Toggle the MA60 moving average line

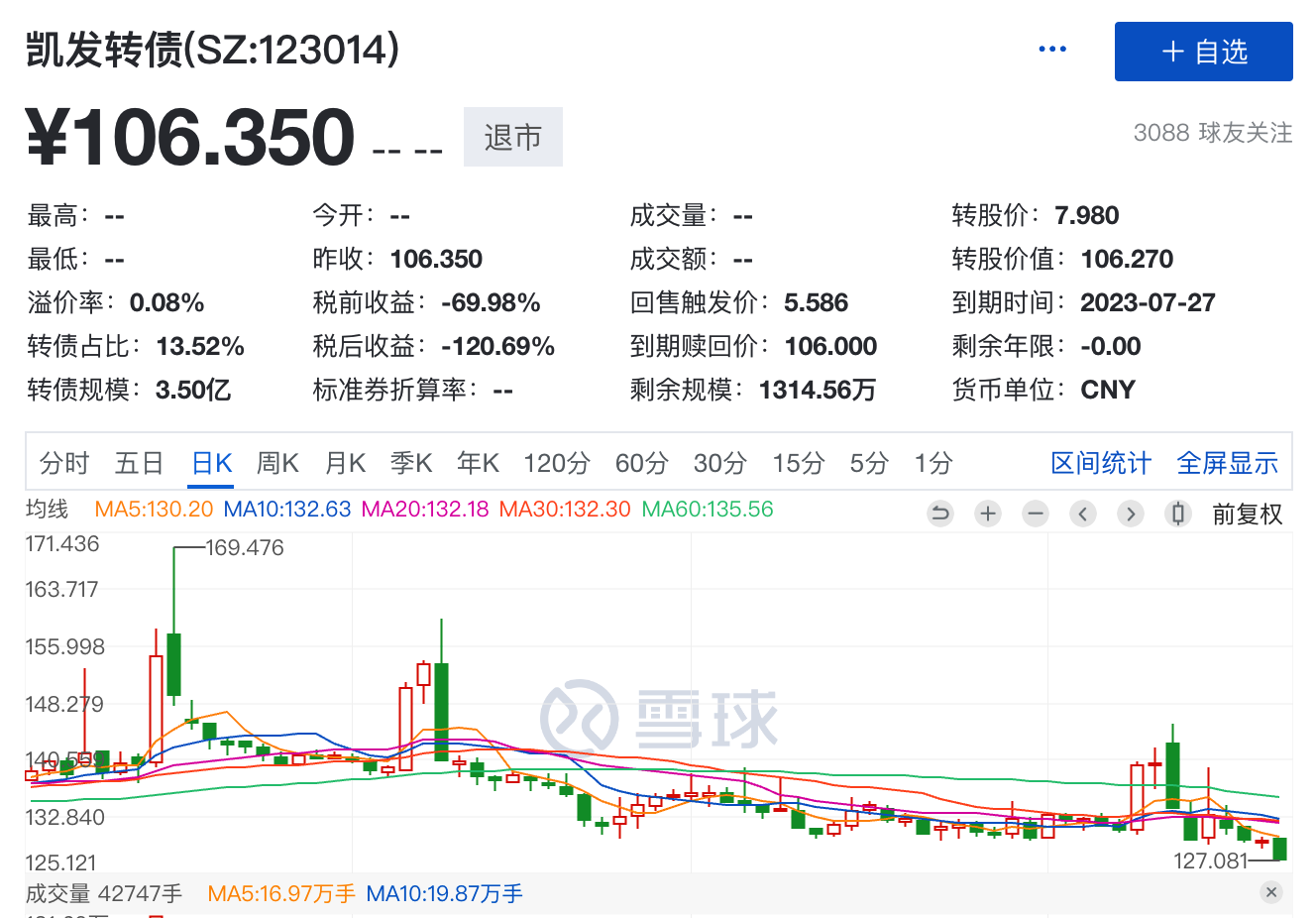[x=708, y=510]
